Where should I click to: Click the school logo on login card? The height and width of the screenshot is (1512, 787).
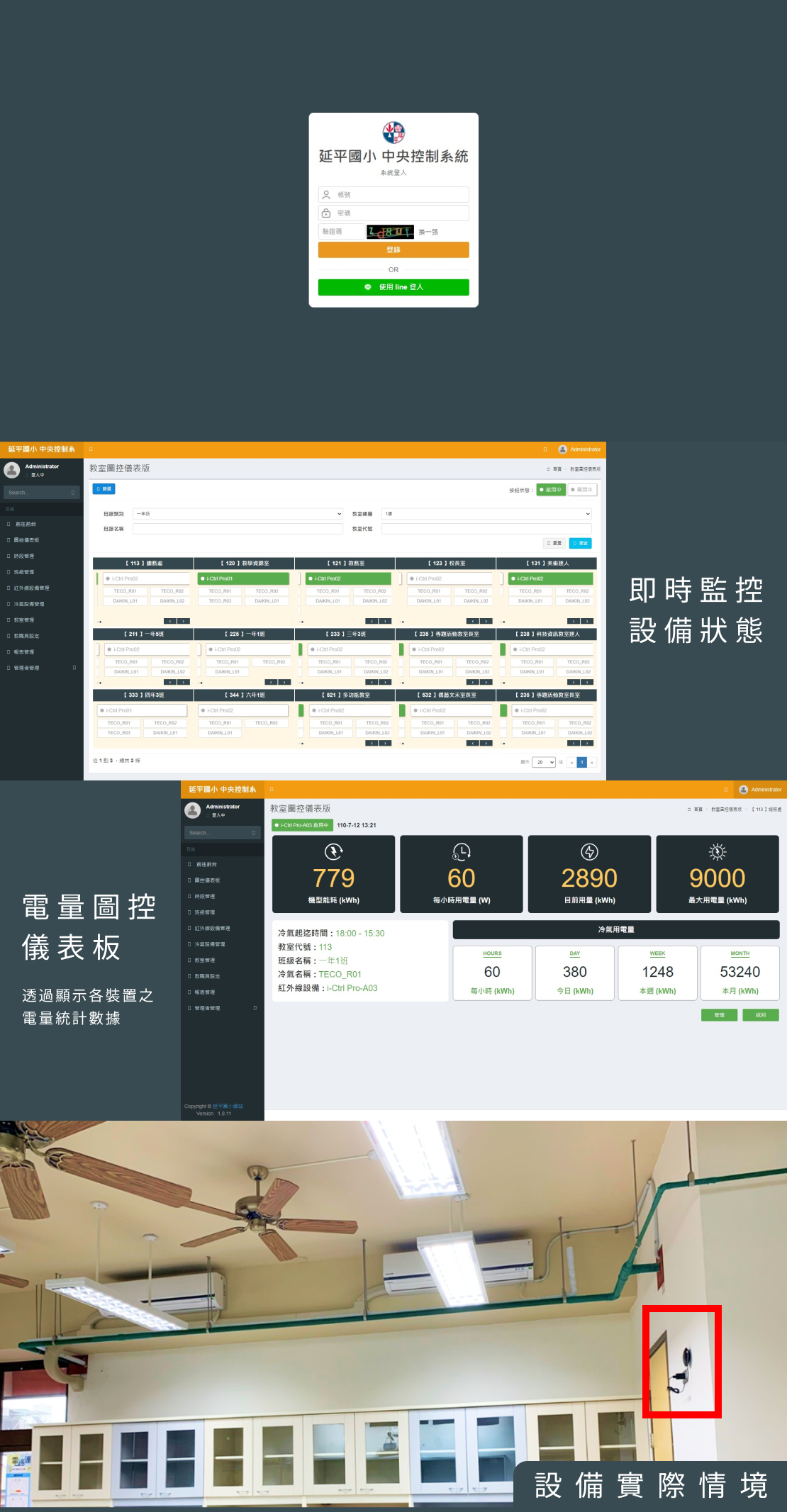pyautogui.click(x=393, y=133)
